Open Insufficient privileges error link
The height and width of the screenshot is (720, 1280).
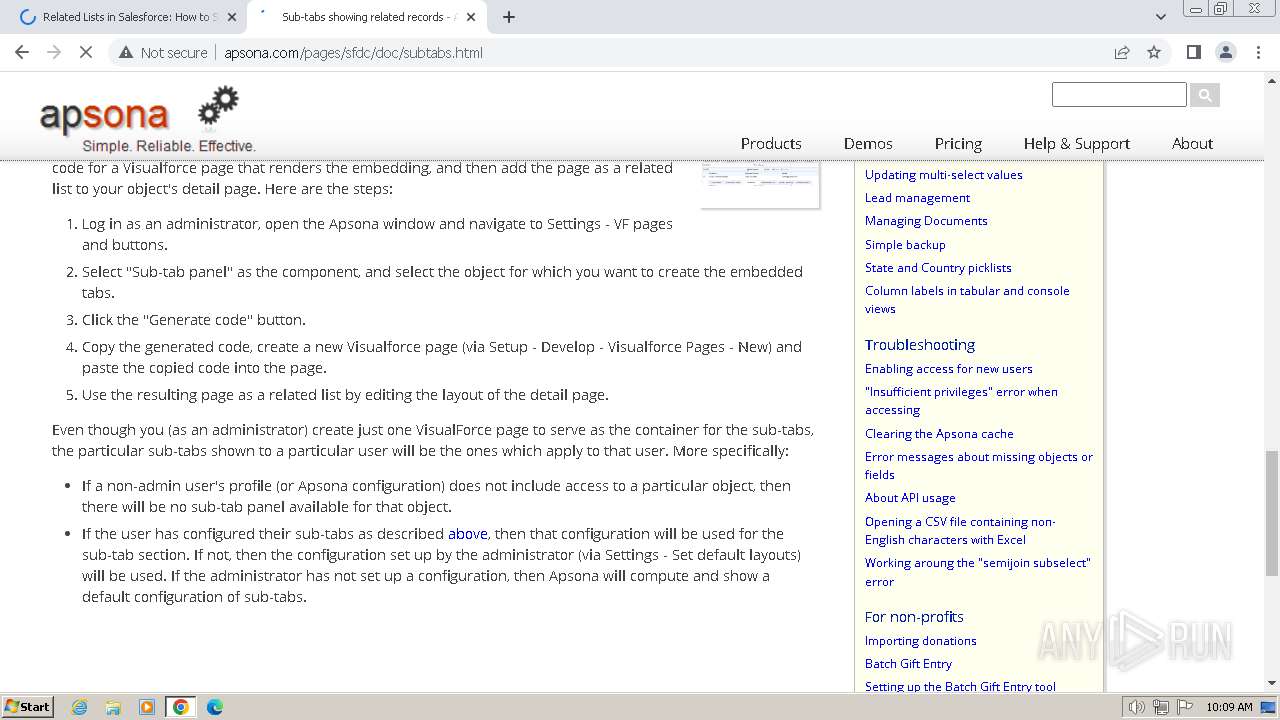coord(961,401)
